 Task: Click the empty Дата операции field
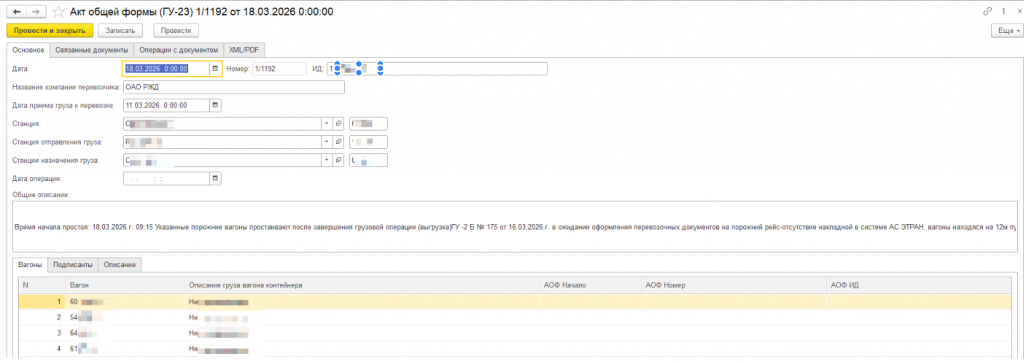coord(167,178)
